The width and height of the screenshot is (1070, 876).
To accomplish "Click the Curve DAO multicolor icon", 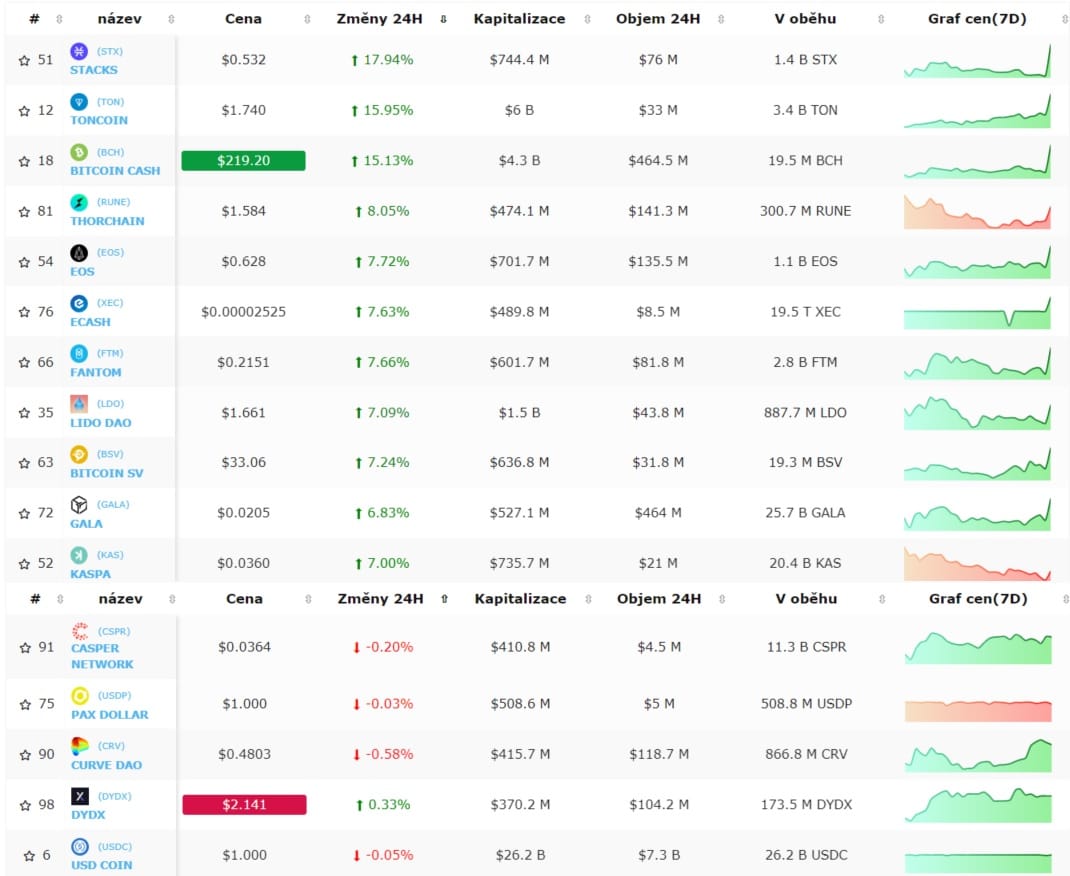I will (79, 746).
